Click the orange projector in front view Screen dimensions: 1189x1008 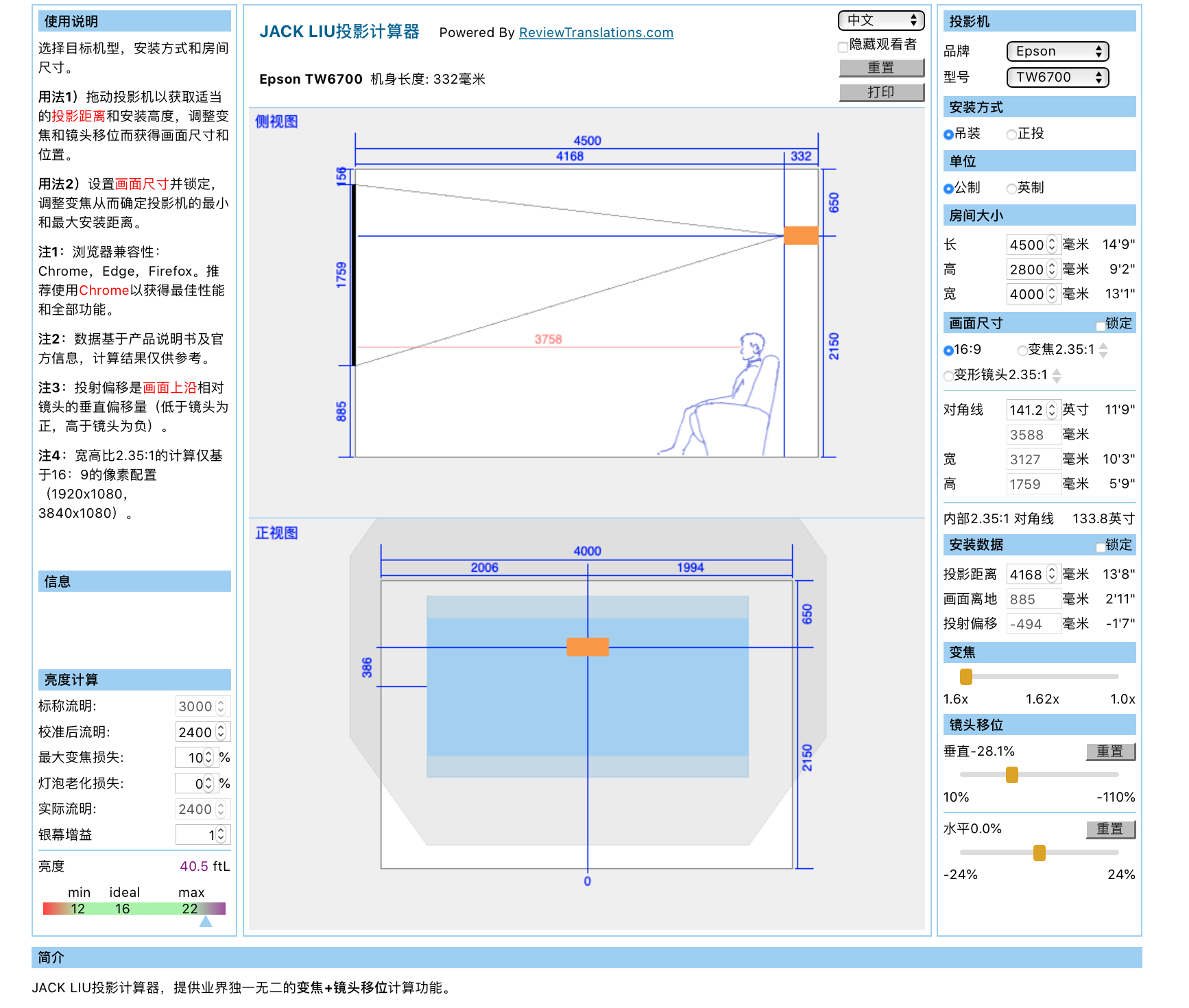pos(587,647)
